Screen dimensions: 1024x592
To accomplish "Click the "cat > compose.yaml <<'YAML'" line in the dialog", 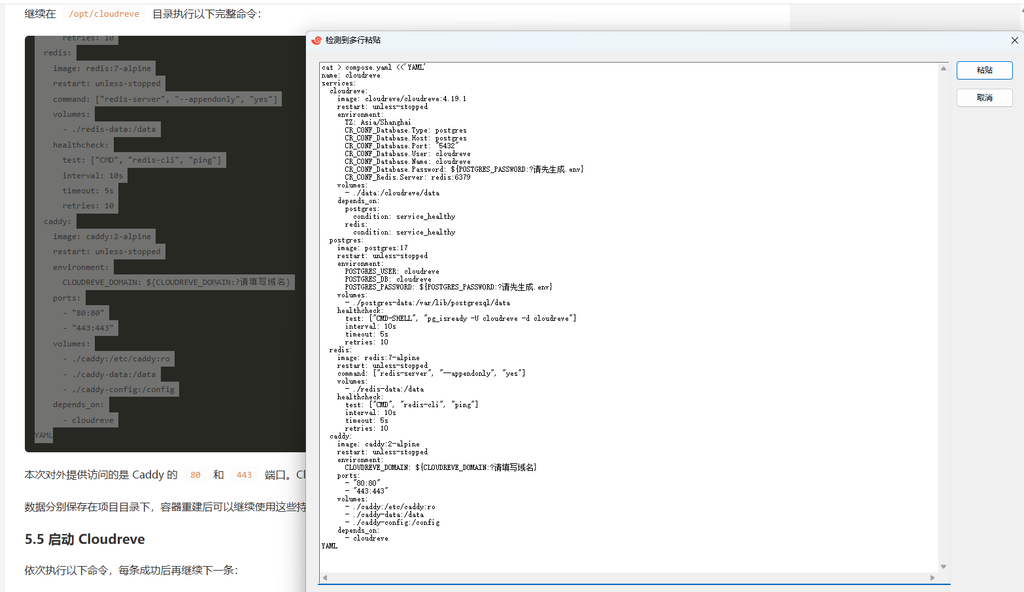I will pyautogui.click(x=373, y=67).
